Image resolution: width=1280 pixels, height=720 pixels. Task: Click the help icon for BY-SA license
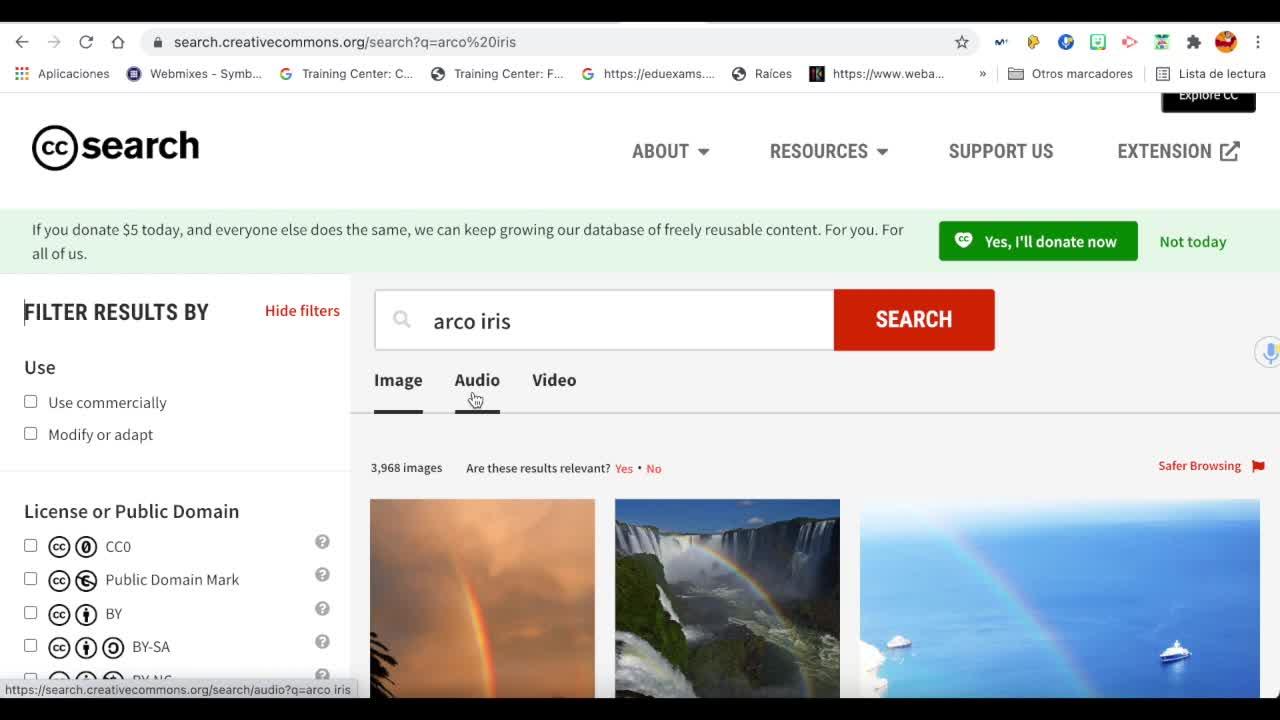[x=322, y=642]
